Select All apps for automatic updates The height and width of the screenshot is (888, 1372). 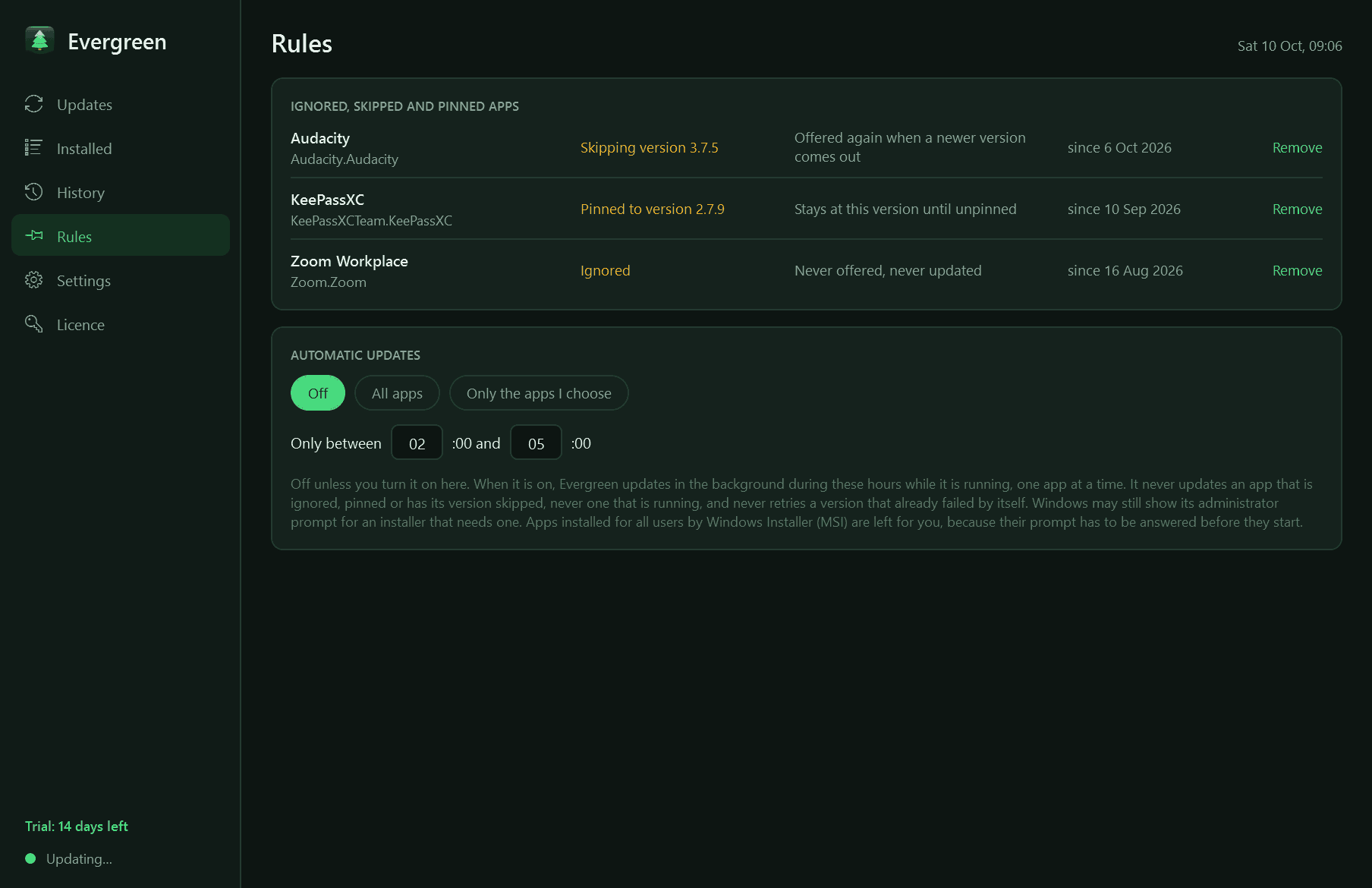point(397,393)
